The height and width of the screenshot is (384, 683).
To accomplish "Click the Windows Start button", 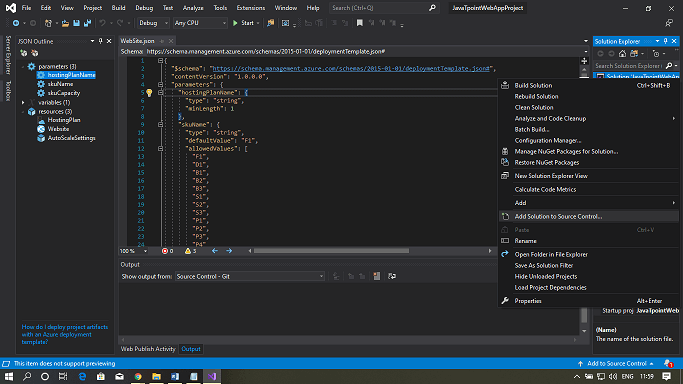I will (x=9, y=376).
